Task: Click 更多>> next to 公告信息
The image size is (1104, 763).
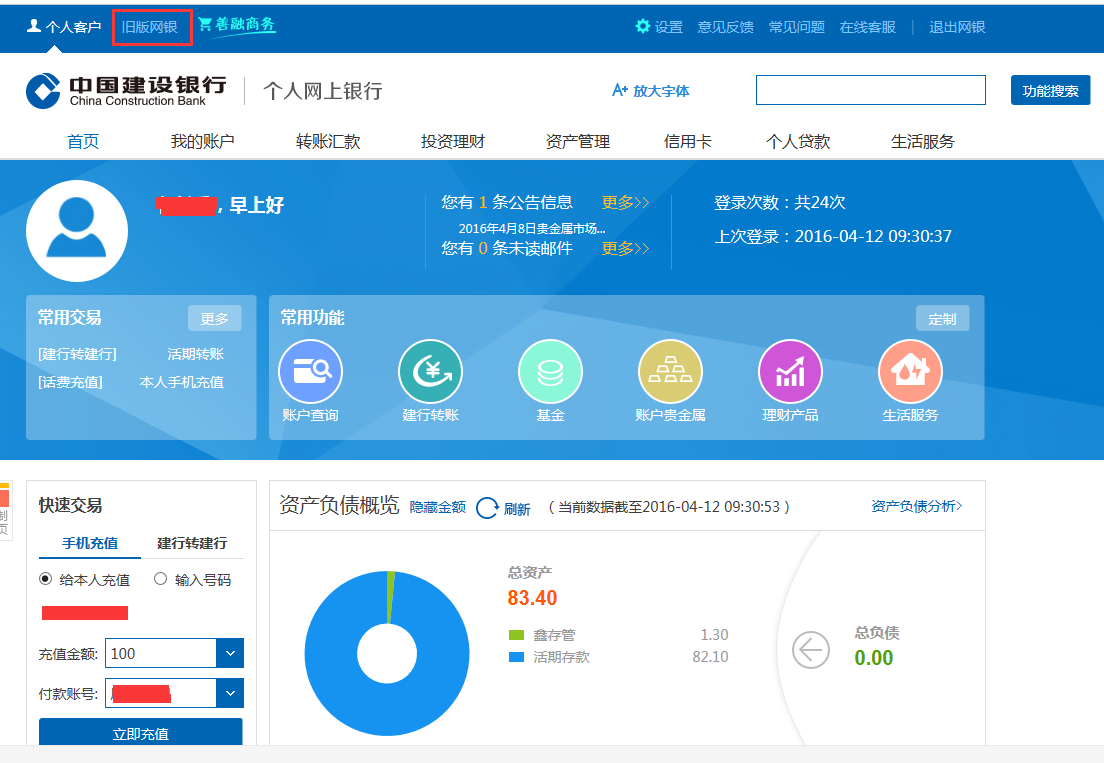Action: [625, 203]
